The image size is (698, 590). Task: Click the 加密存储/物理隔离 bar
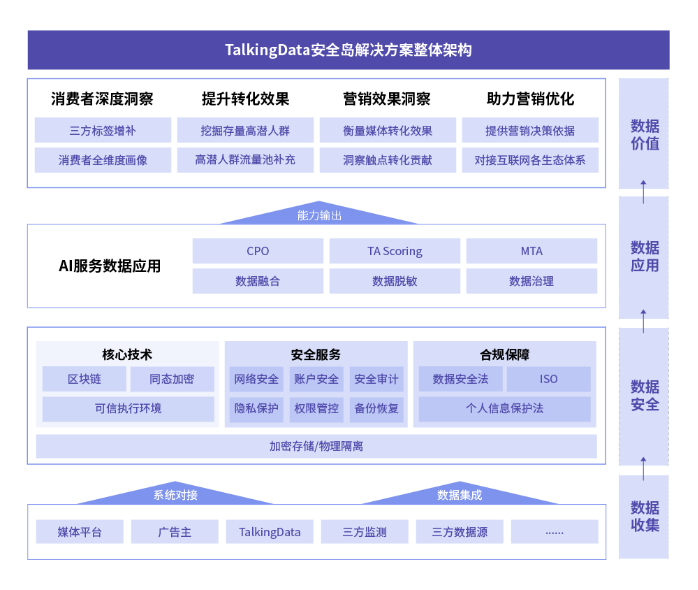pyautogui.click(x=317, y=446)
